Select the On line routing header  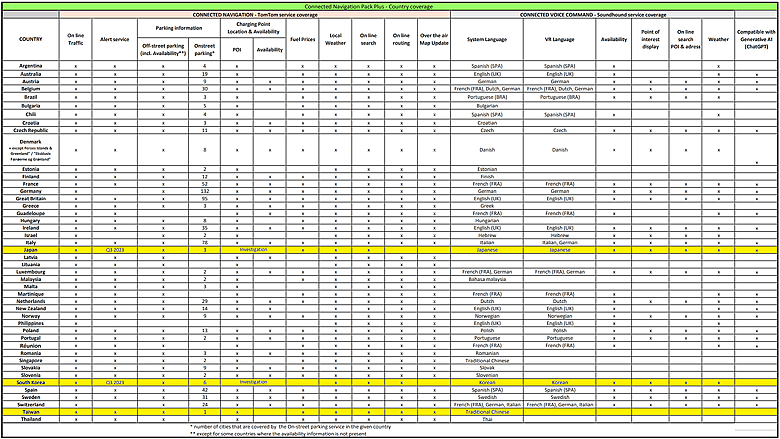pos(401,39)
